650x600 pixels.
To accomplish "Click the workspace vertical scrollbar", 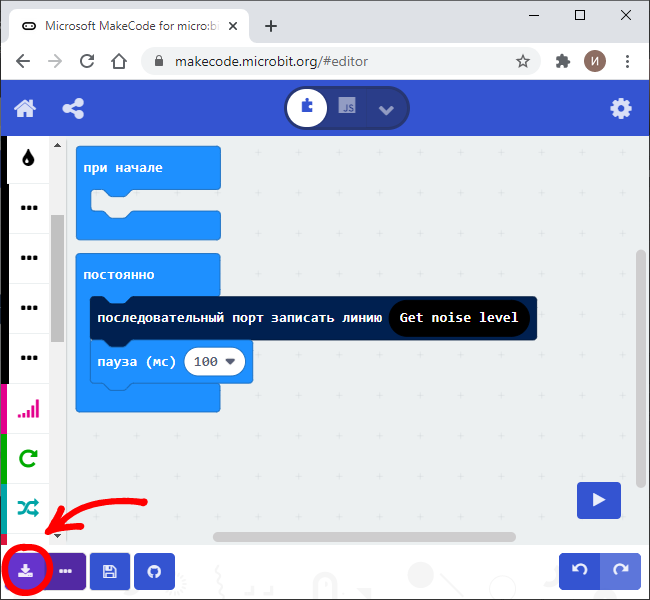I will (641, 369).
